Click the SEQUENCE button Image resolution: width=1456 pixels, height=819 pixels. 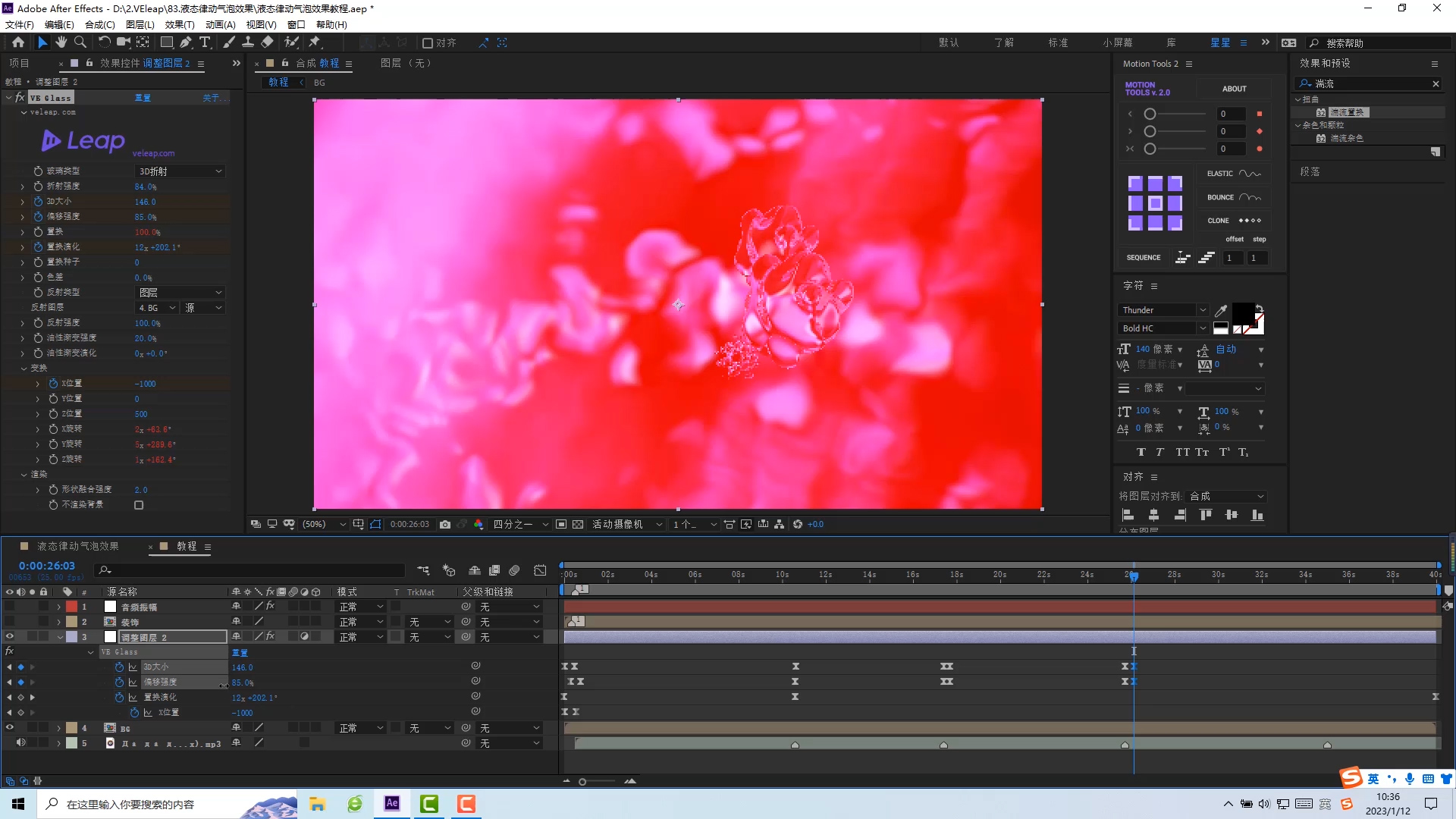click(x=1144, y=258)
